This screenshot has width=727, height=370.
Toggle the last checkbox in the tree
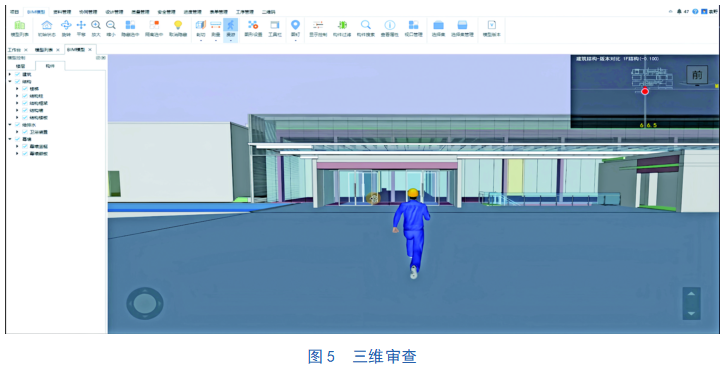tap(25, 153)
